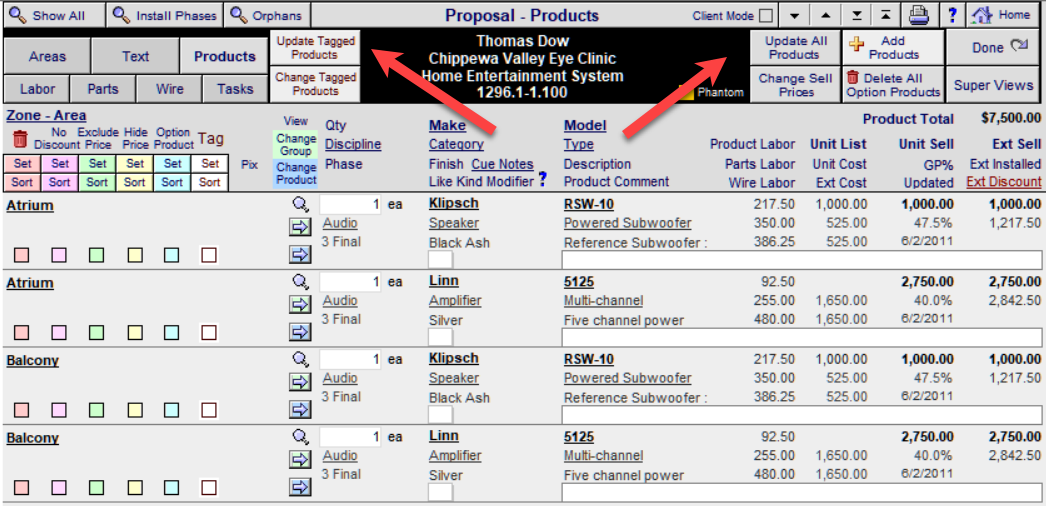Click the printer icon
The height and width of the screenshot is (506, 1046).
pos(921,15)
